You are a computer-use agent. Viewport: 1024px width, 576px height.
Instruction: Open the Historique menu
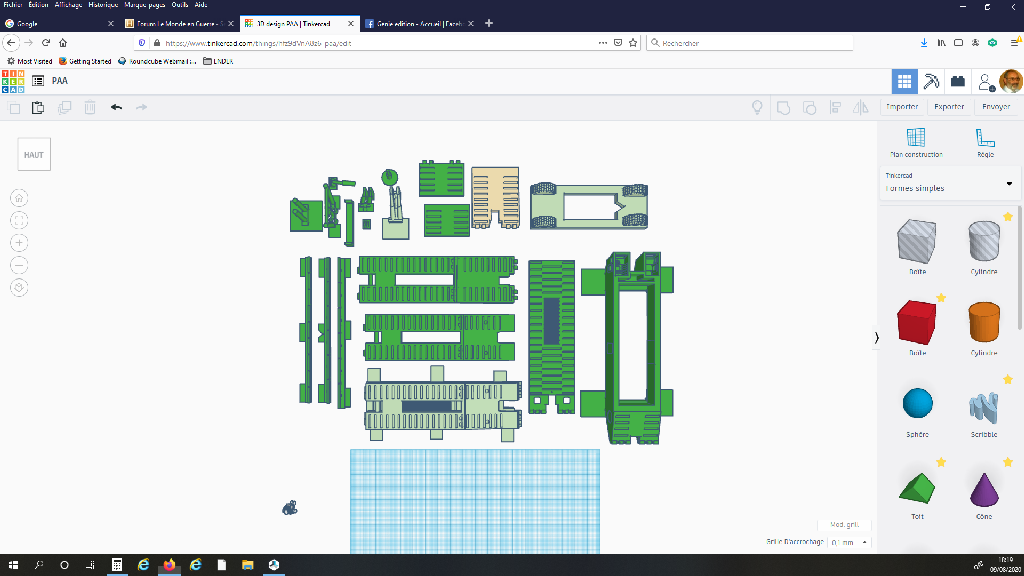click(103, 5)
